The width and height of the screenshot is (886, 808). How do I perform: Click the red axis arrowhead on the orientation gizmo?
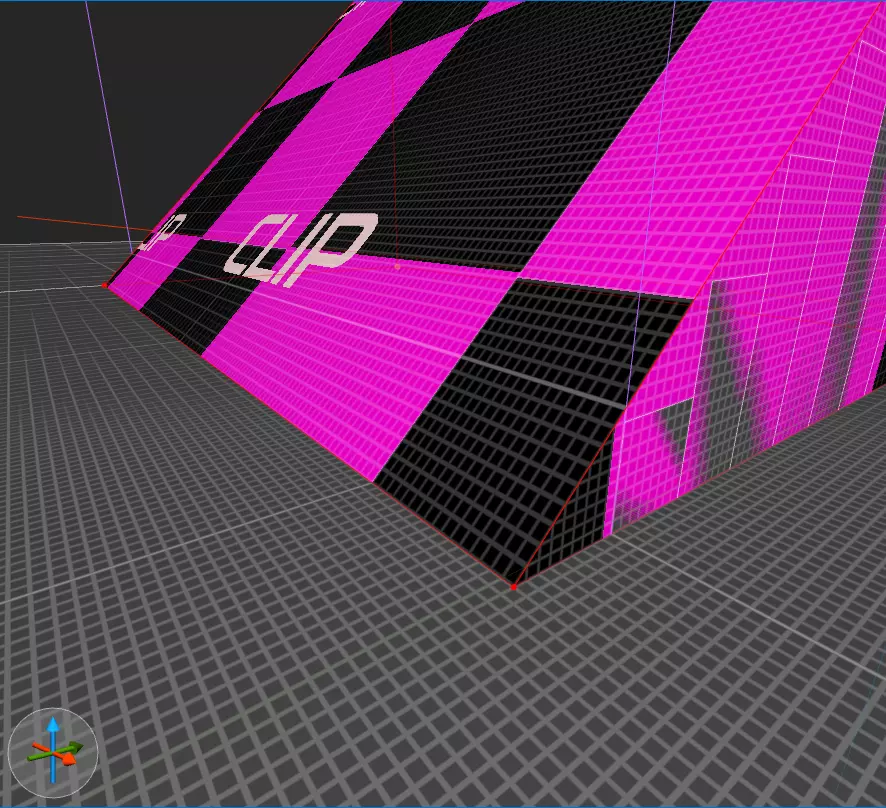click(70, 758)
